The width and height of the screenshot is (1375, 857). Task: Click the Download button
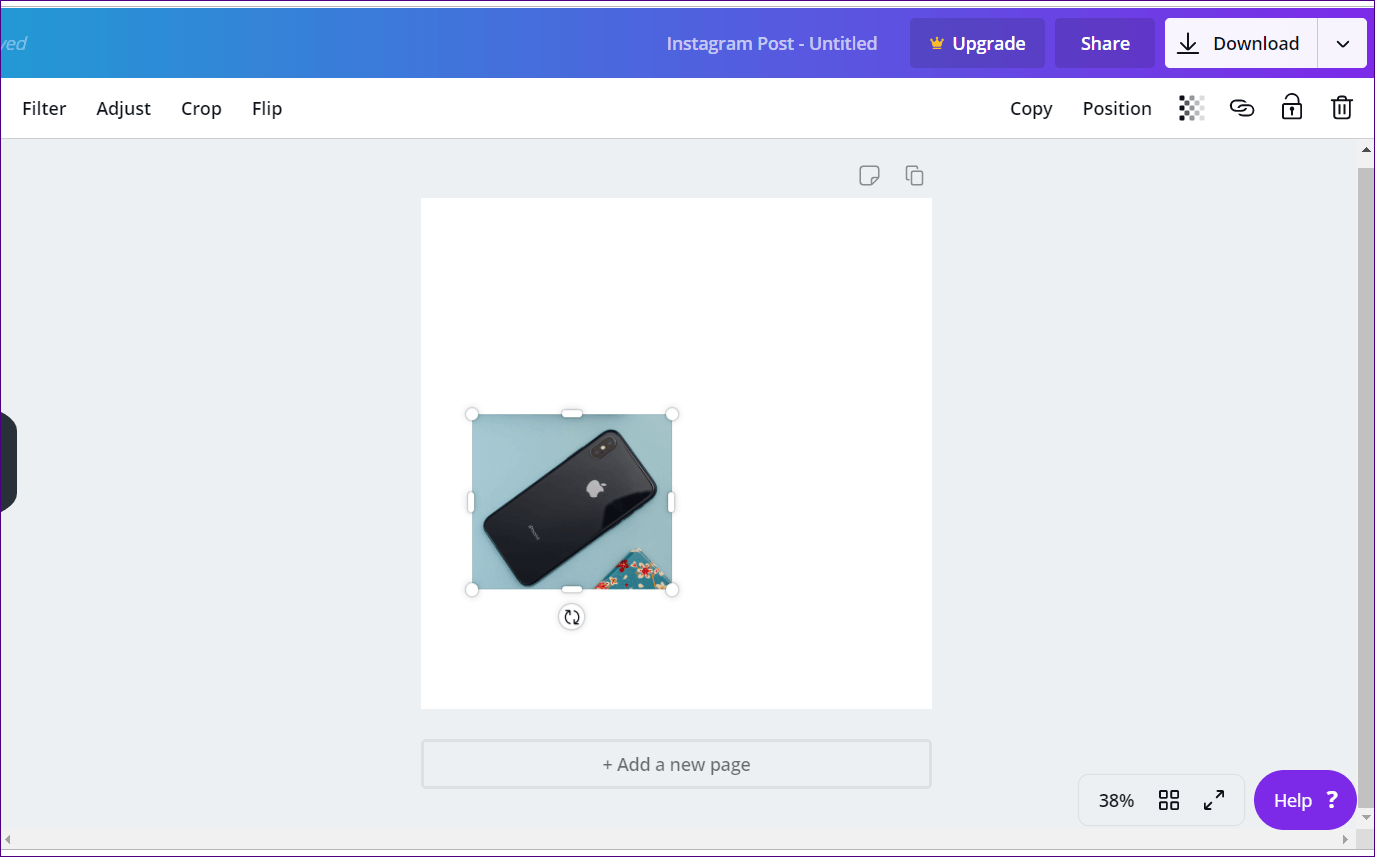tap(1241, 43)
